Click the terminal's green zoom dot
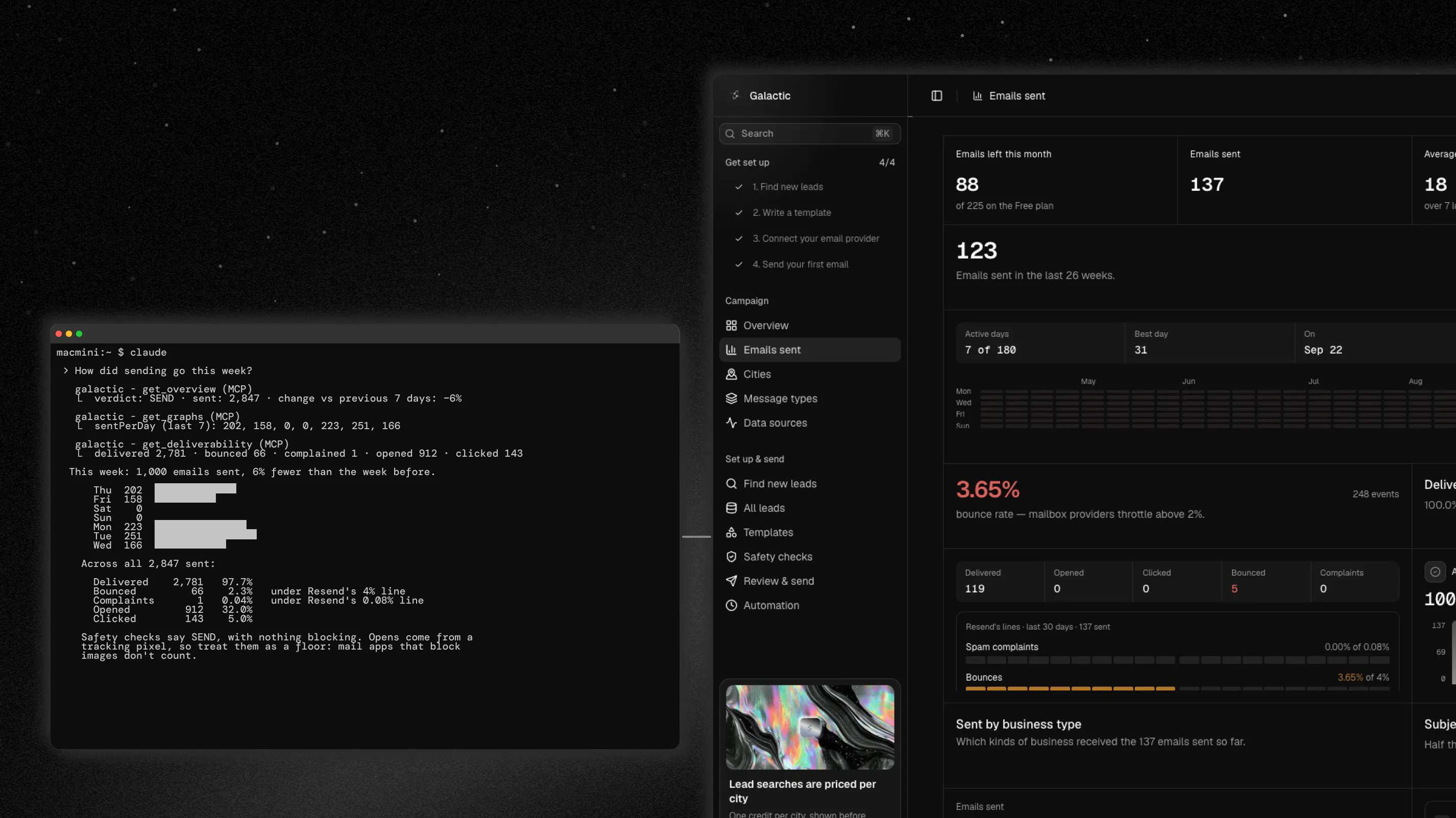 click(79, 334)
